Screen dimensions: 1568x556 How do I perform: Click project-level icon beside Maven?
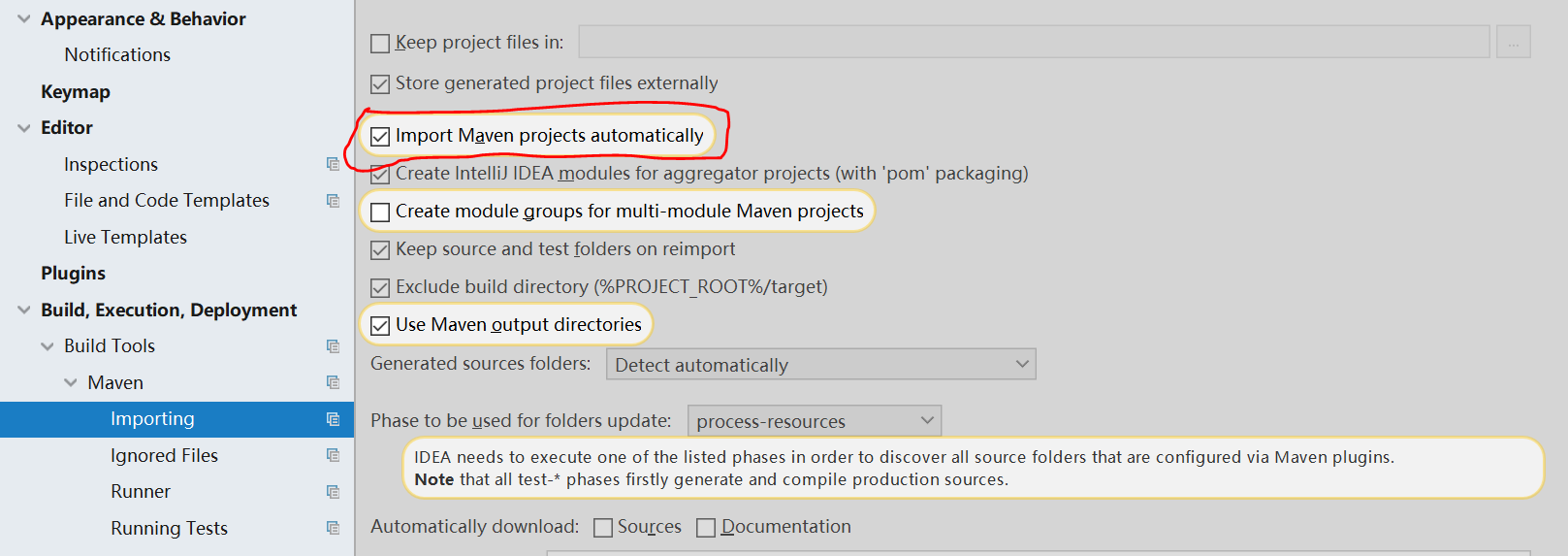333,382
